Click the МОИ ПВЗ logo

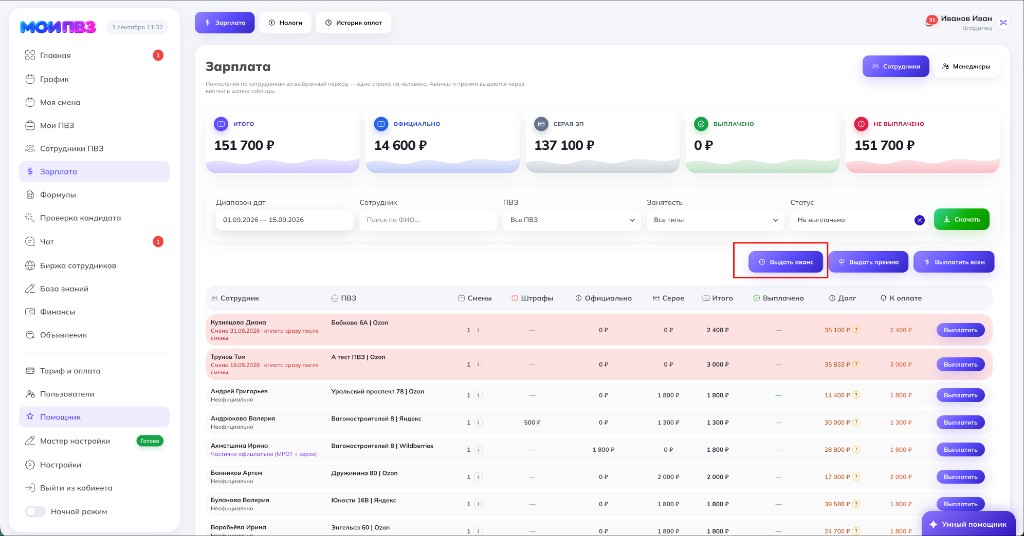pos(57,27)
